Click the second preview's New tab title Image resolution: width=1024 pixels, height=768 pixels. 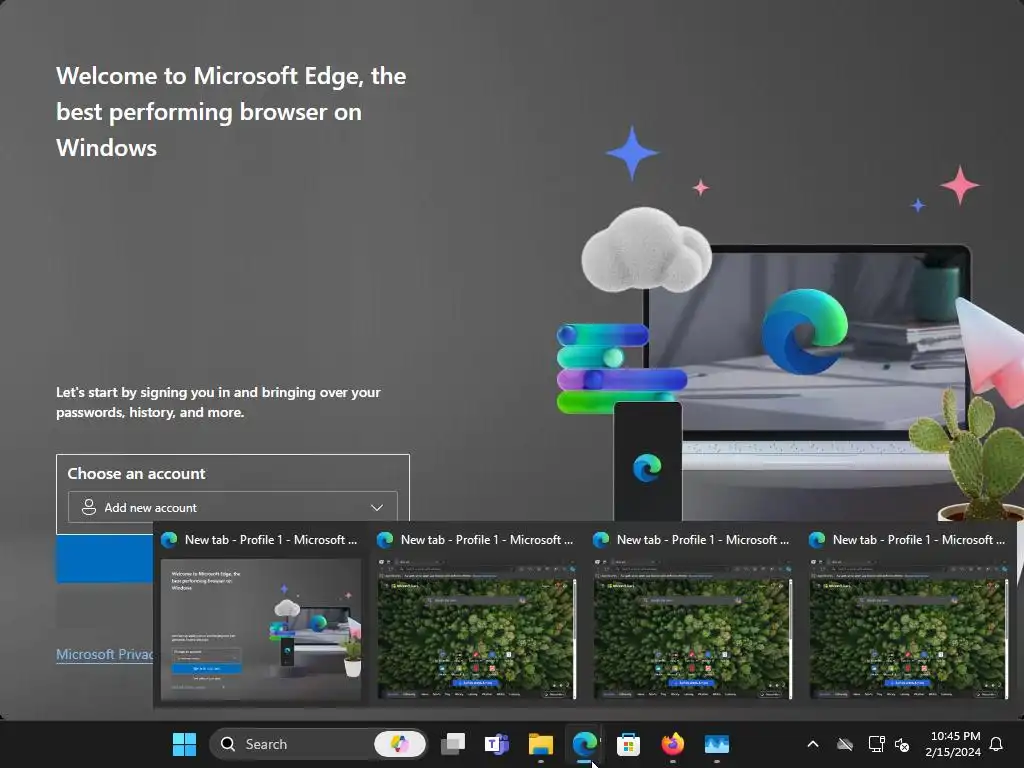pyautogui.click(x=487, y=540)
